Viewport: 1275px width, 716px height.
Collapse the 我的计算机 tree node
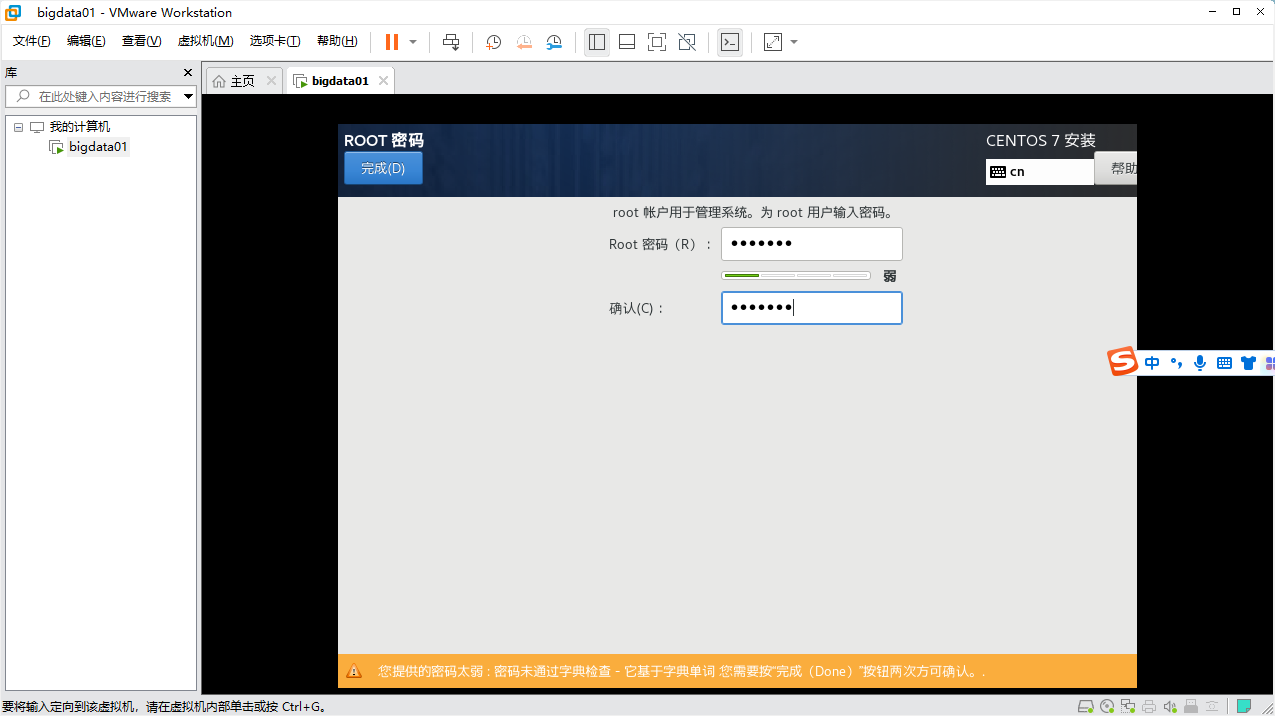tap(18, 127)
